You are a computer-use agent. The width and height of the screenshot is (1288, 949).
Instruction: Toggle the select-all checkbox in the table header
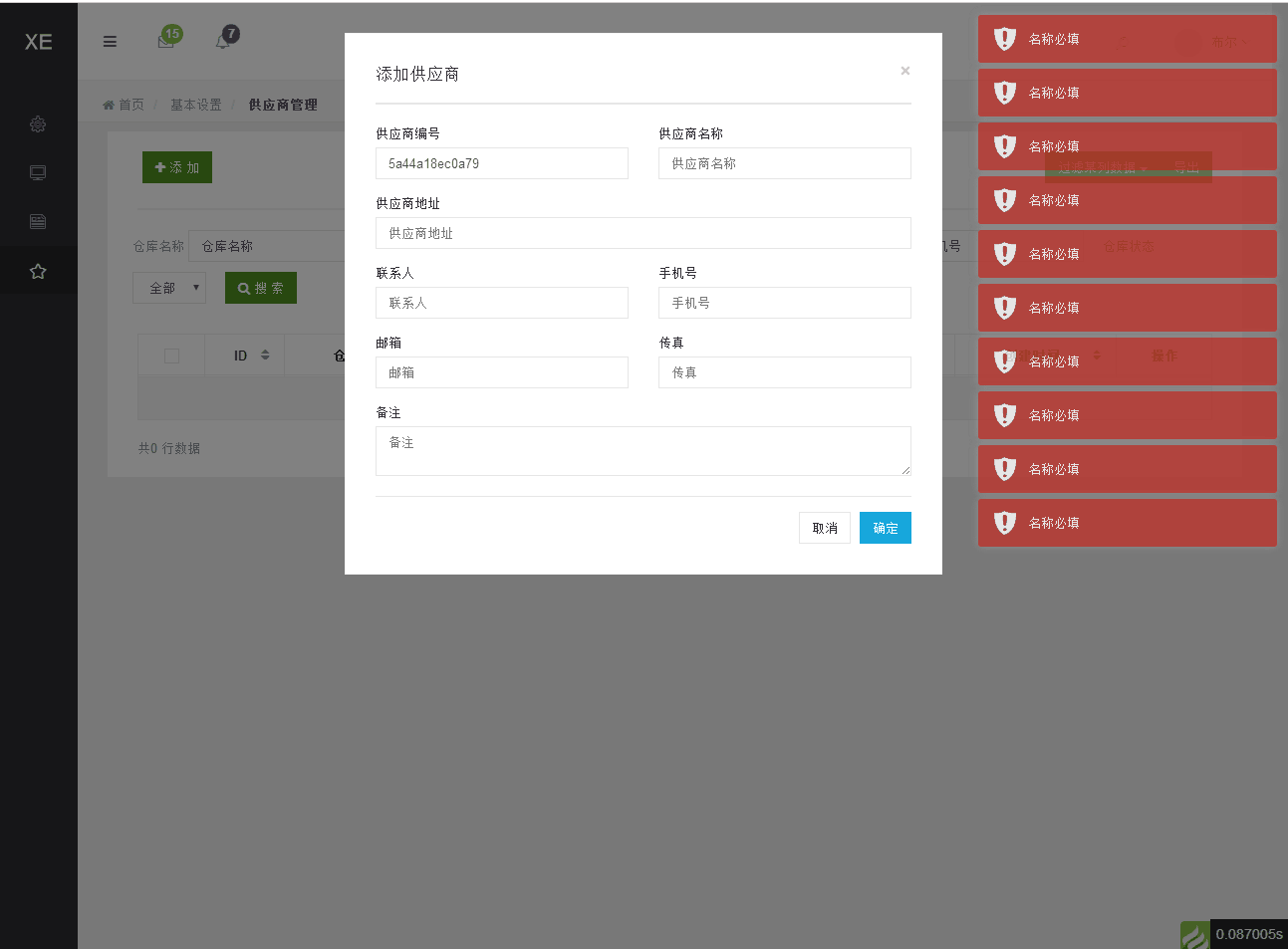[171, 355]
